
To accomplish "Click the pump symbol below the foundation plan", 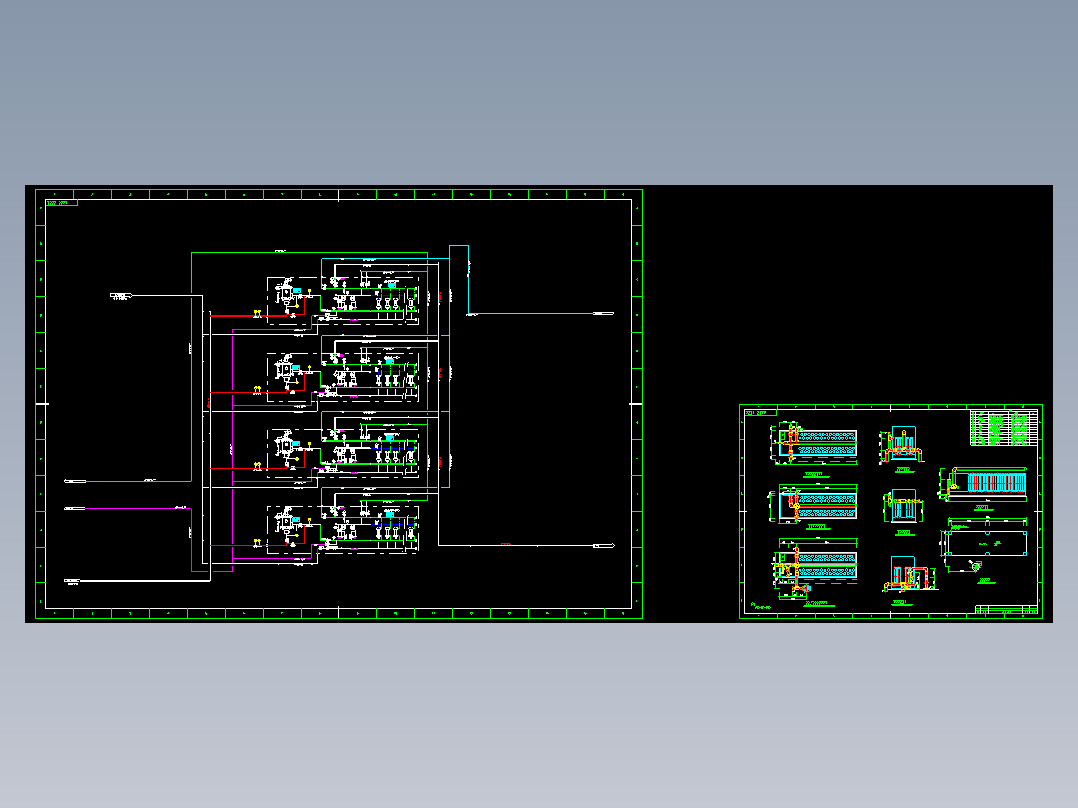I will 975,566.
